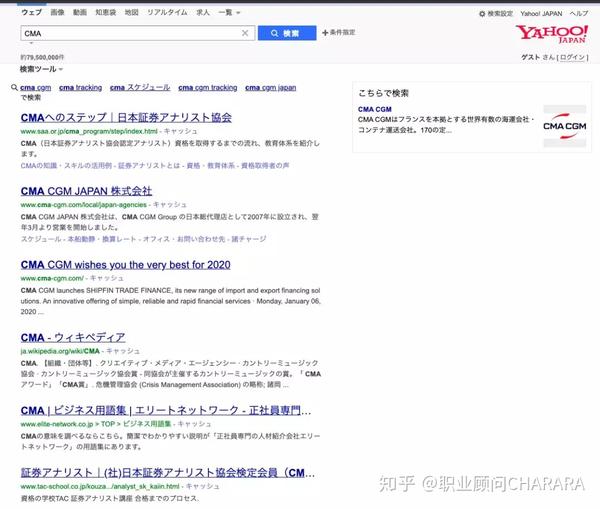Open sublink 諸チャージ
Image resolution: width=600 pixels, height=509 pixels.
tap(249, 239)
